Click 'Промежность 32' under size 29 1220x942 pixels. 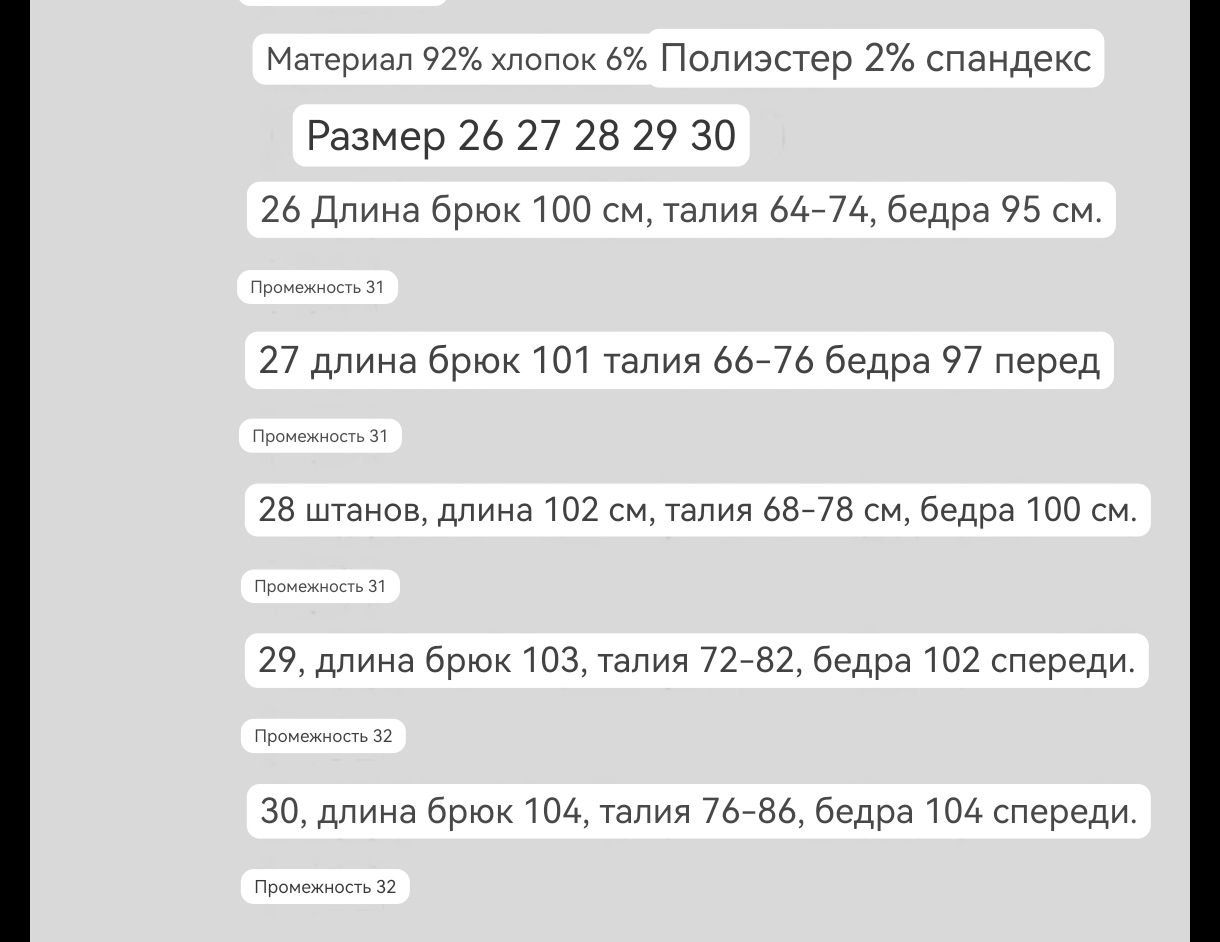[323, 736]
